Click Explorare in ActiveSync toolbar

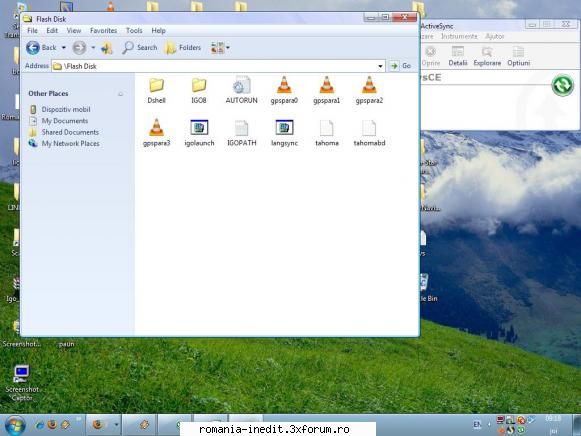tap(487, 56)
